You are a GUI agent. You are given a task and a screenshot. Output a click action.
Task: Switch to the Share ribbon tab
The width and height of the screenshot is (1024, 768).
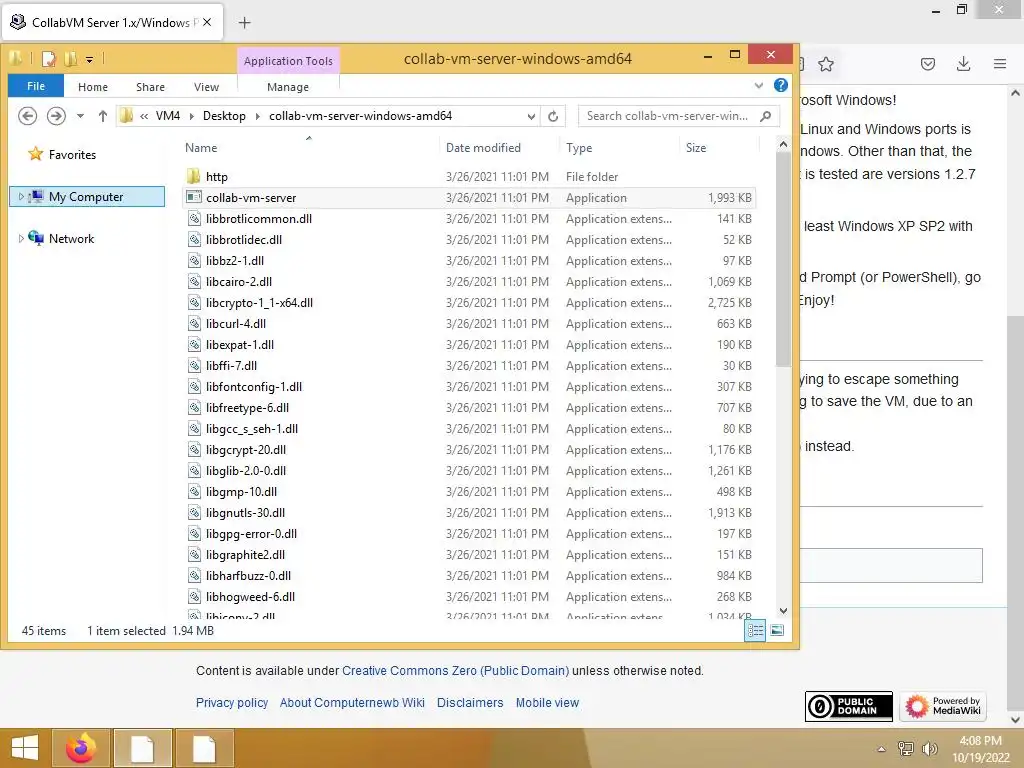point(150,87)
